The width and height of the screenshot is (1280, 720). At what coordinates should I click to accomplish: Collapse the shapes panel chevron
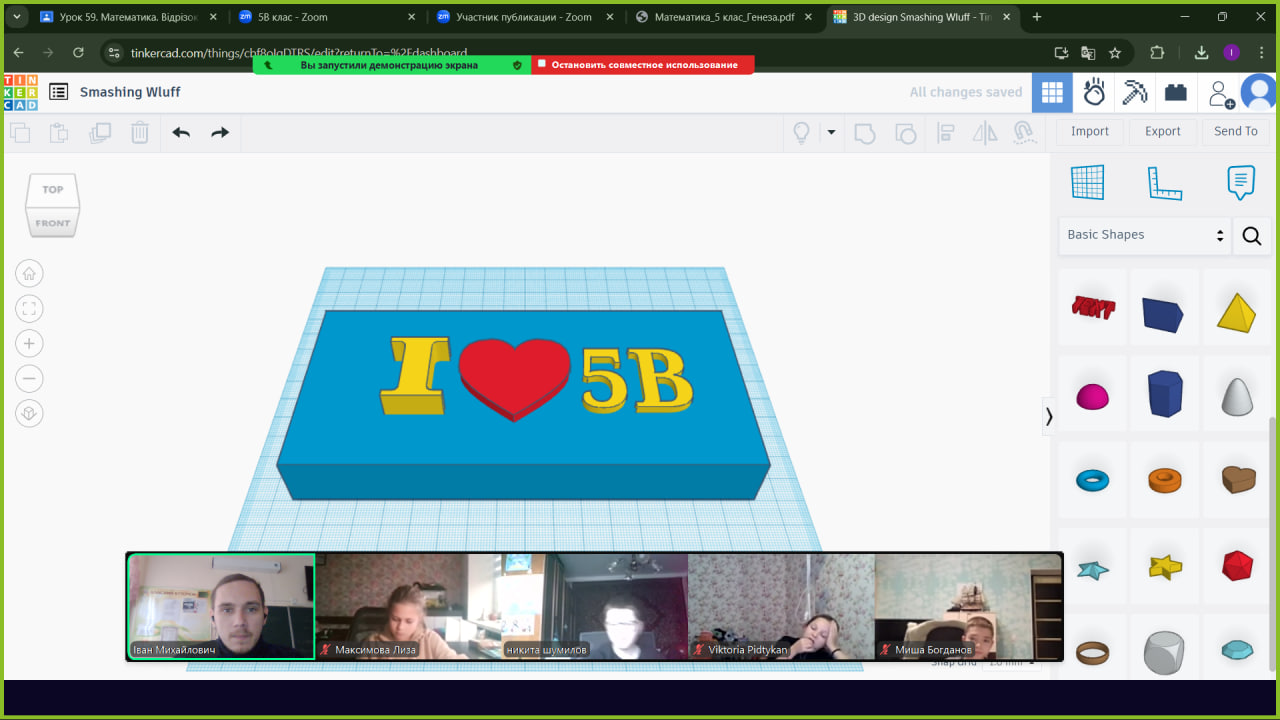pos(1049,416)
